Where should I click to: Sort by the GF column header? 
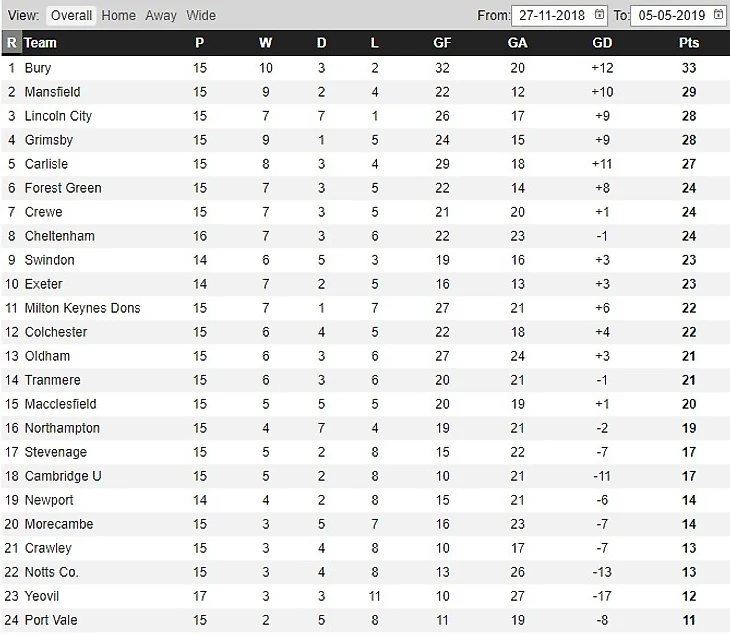(x=442, y=43)
